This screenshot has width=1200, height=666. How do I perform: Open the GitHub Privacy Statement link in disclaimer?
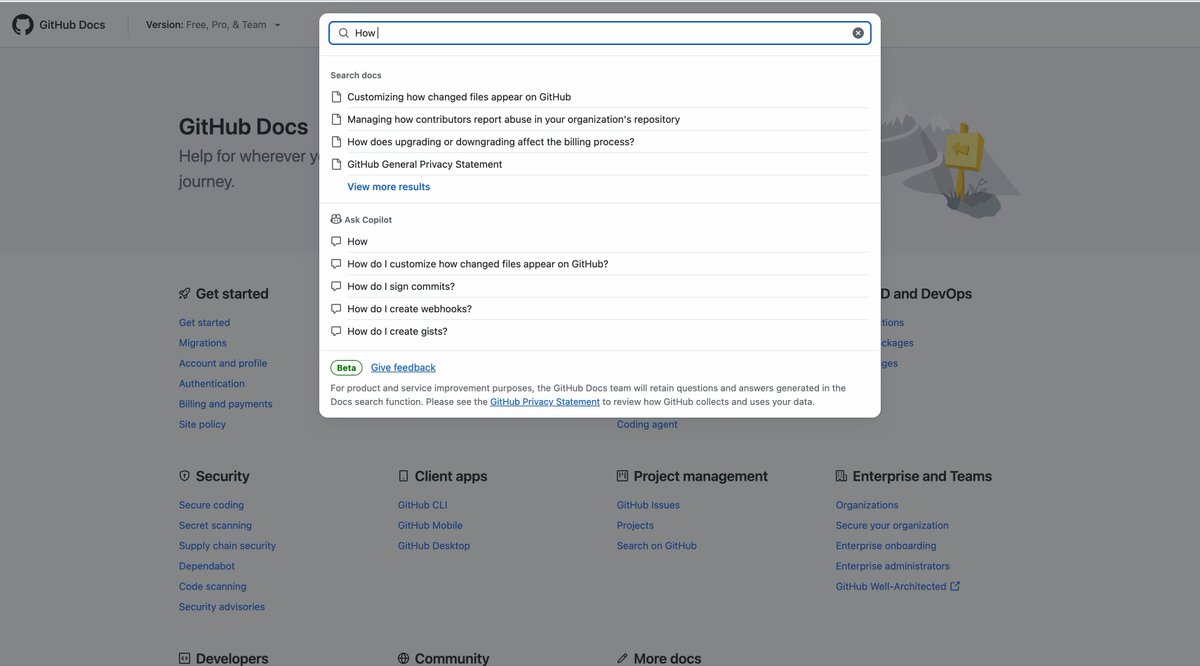pyautogui.click(x=545, y=402)
